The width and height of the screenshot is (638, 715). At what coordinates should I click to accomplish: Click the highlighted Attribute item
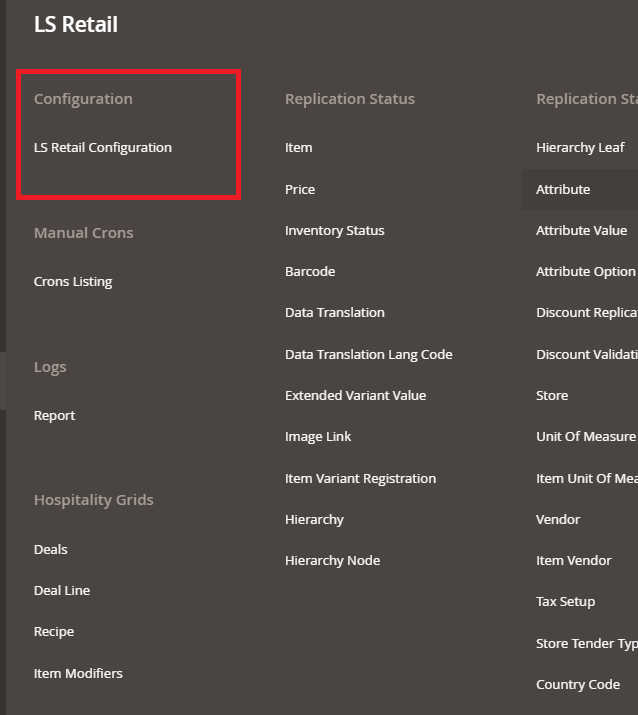point(563,190)
